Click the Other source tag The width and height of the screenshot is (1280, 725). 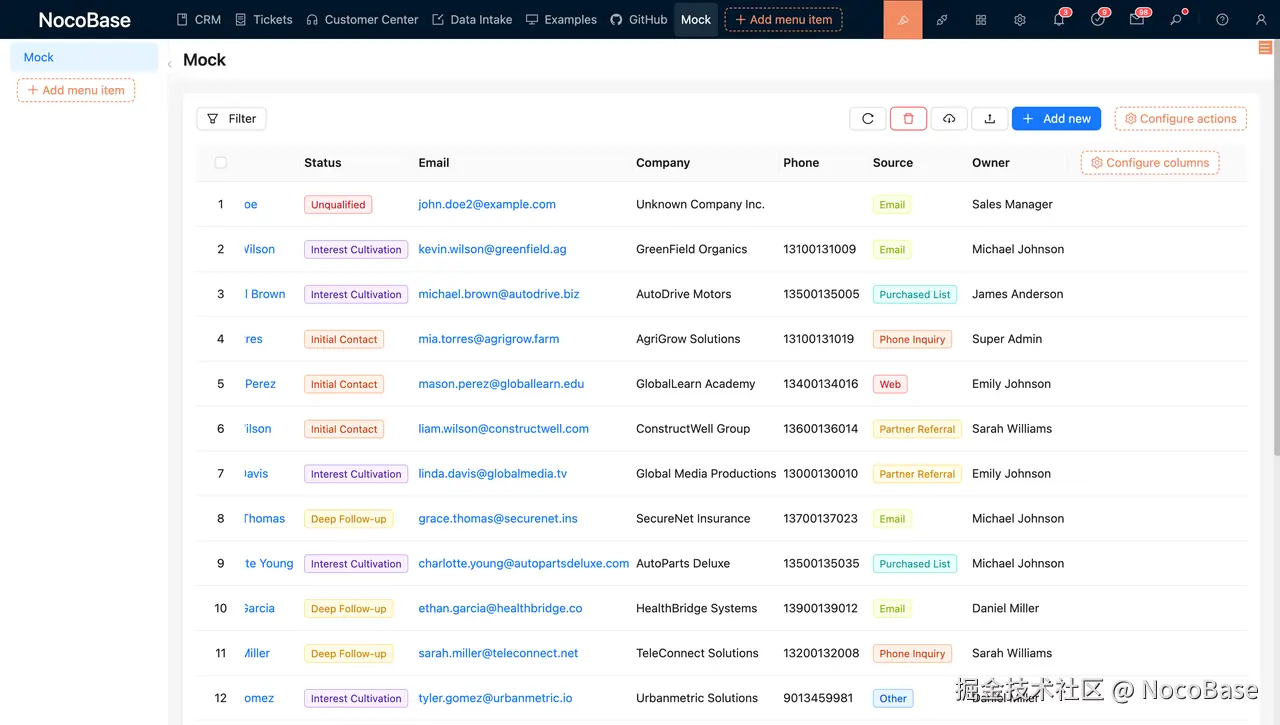[x=893, y=698]
